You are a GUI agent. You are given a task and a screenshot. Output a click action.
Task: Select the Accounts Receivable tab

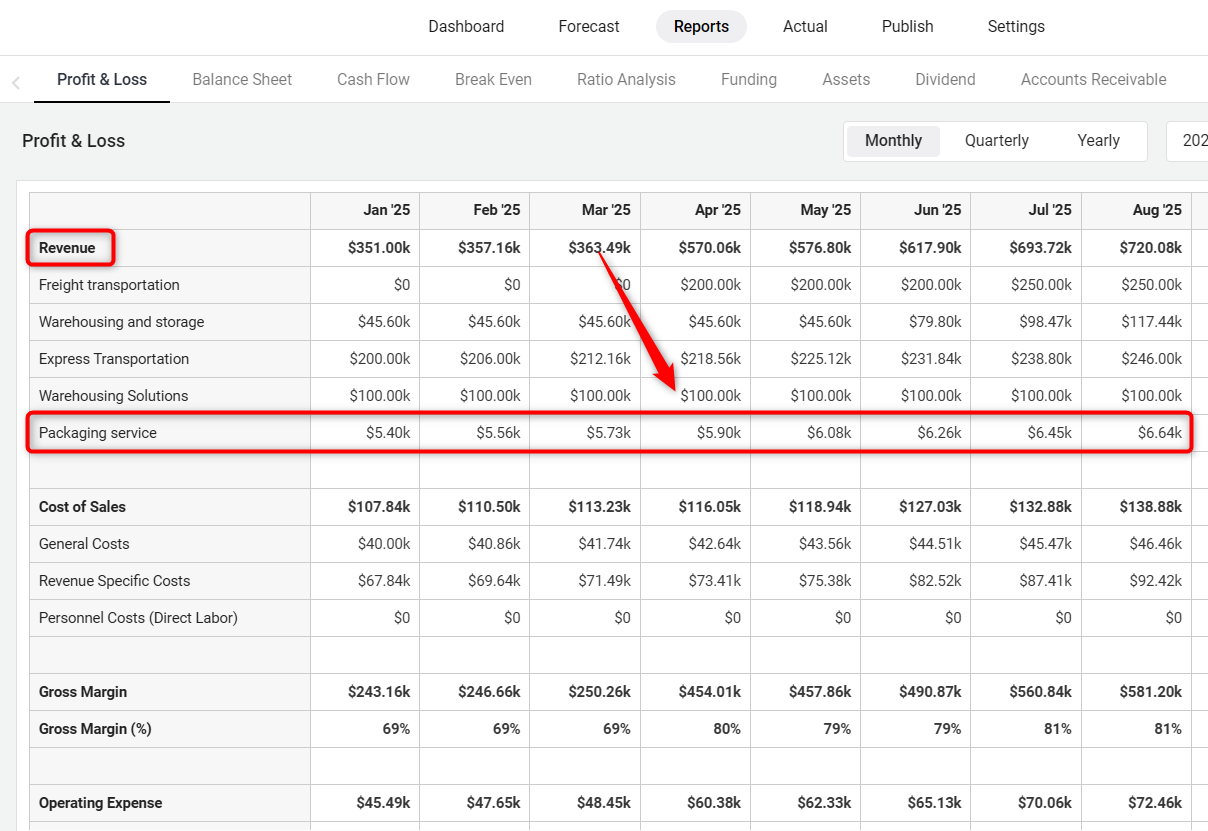pyautogui.click(x=1093, y=80)
